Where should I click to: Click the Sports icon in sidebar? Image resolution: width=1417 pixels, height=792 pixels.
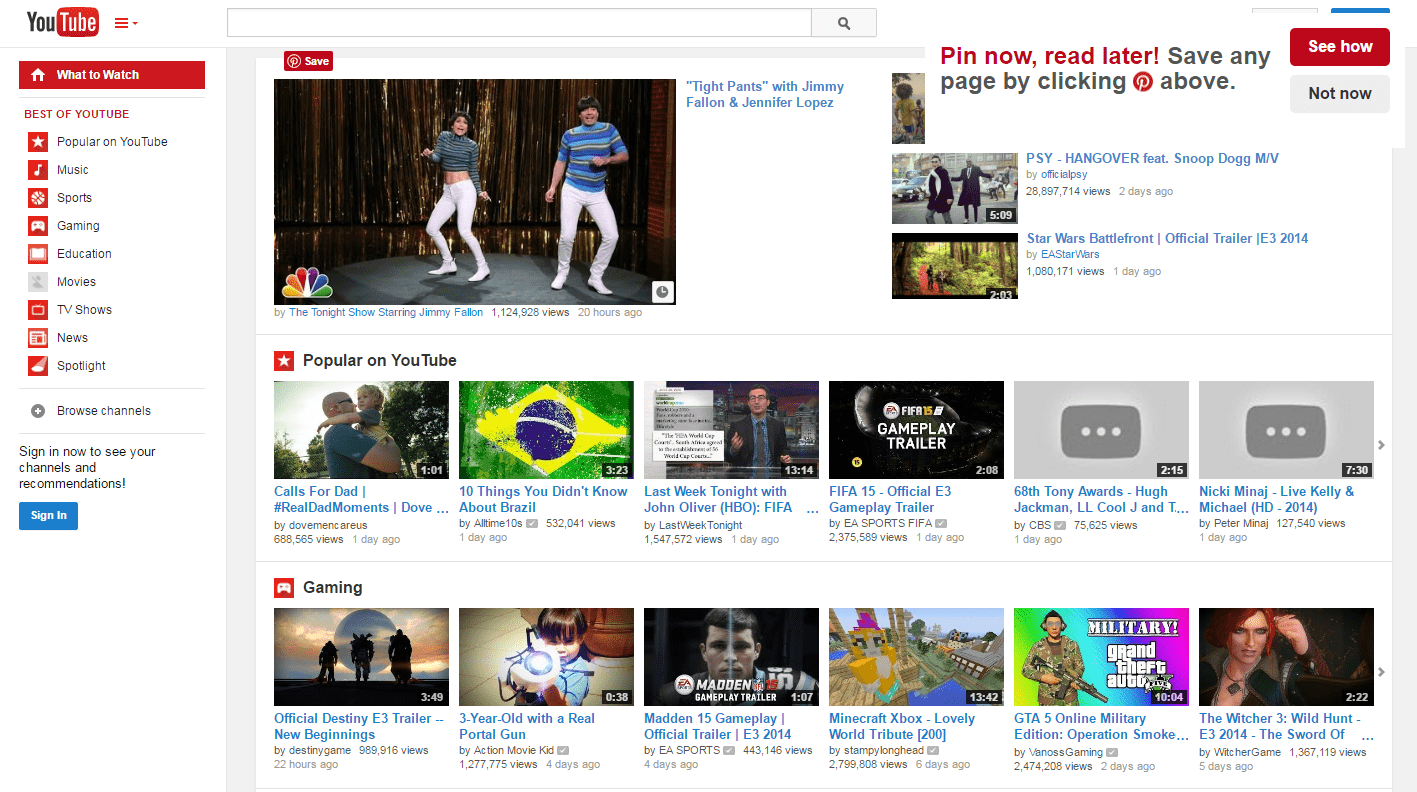[x=38, y=198]
